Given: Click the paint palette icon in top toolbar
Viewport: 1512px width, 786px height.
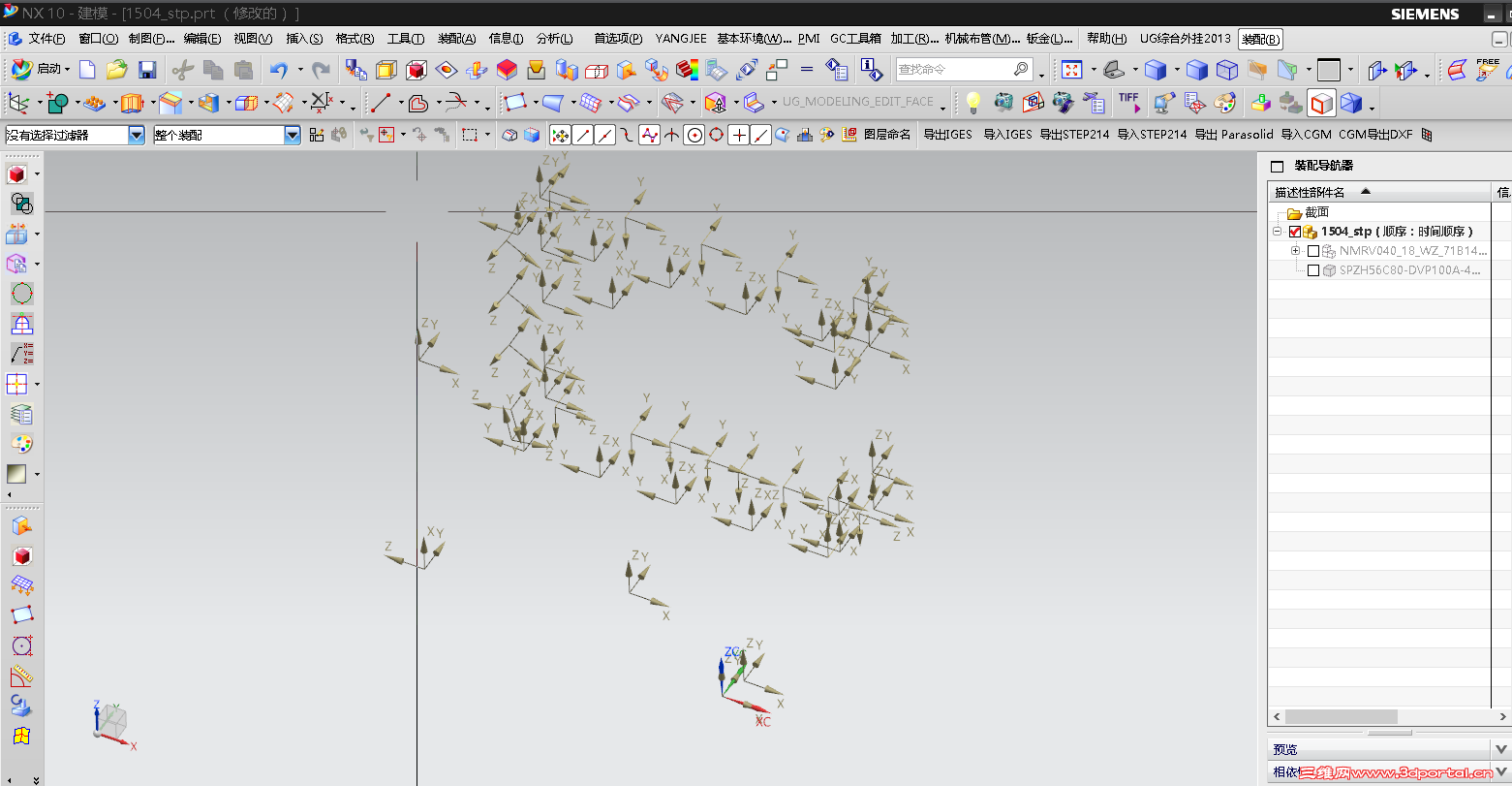Looking at the screenshot, I should 1225,102.
